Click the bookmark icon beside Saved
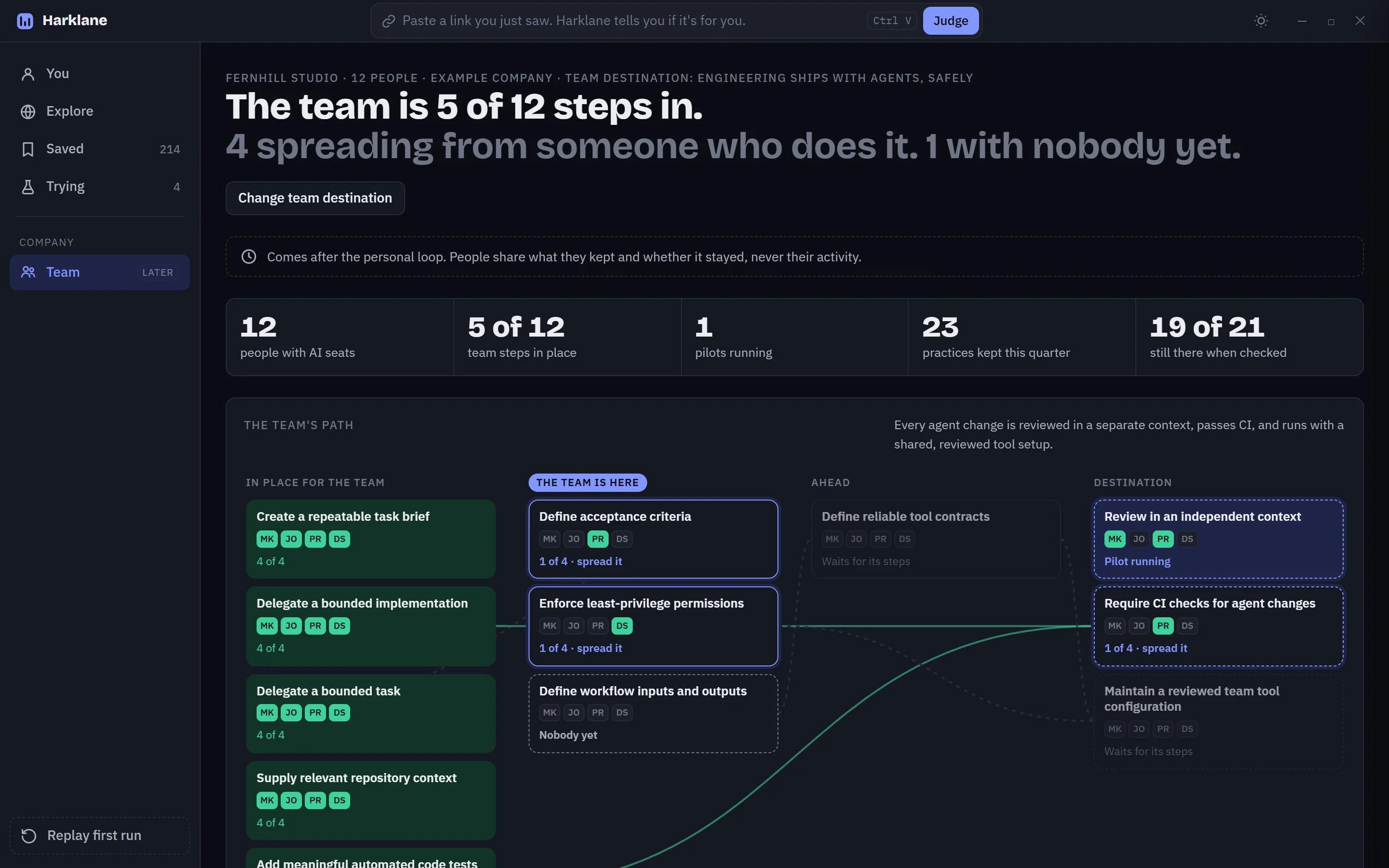The width and height of the screenshot is (1389, 868). [27, 149]
